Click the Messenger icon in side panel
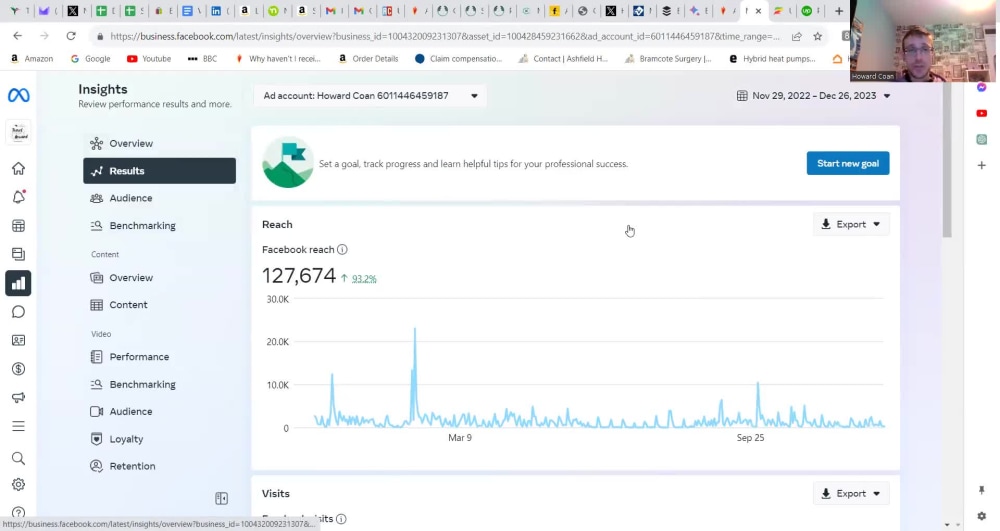The width and height of the screenshot is (1000, 531). [982, 87]
